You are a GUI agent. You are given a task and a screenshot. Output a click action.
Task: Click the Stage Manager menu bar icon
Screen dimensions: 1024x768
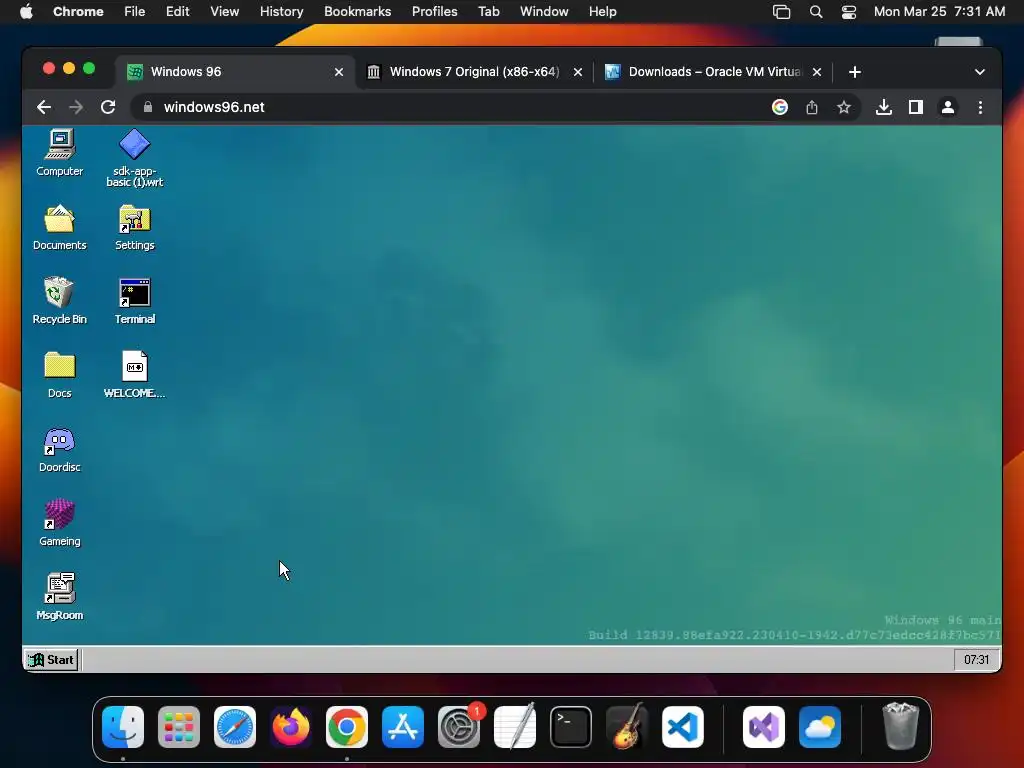point(781,11)
